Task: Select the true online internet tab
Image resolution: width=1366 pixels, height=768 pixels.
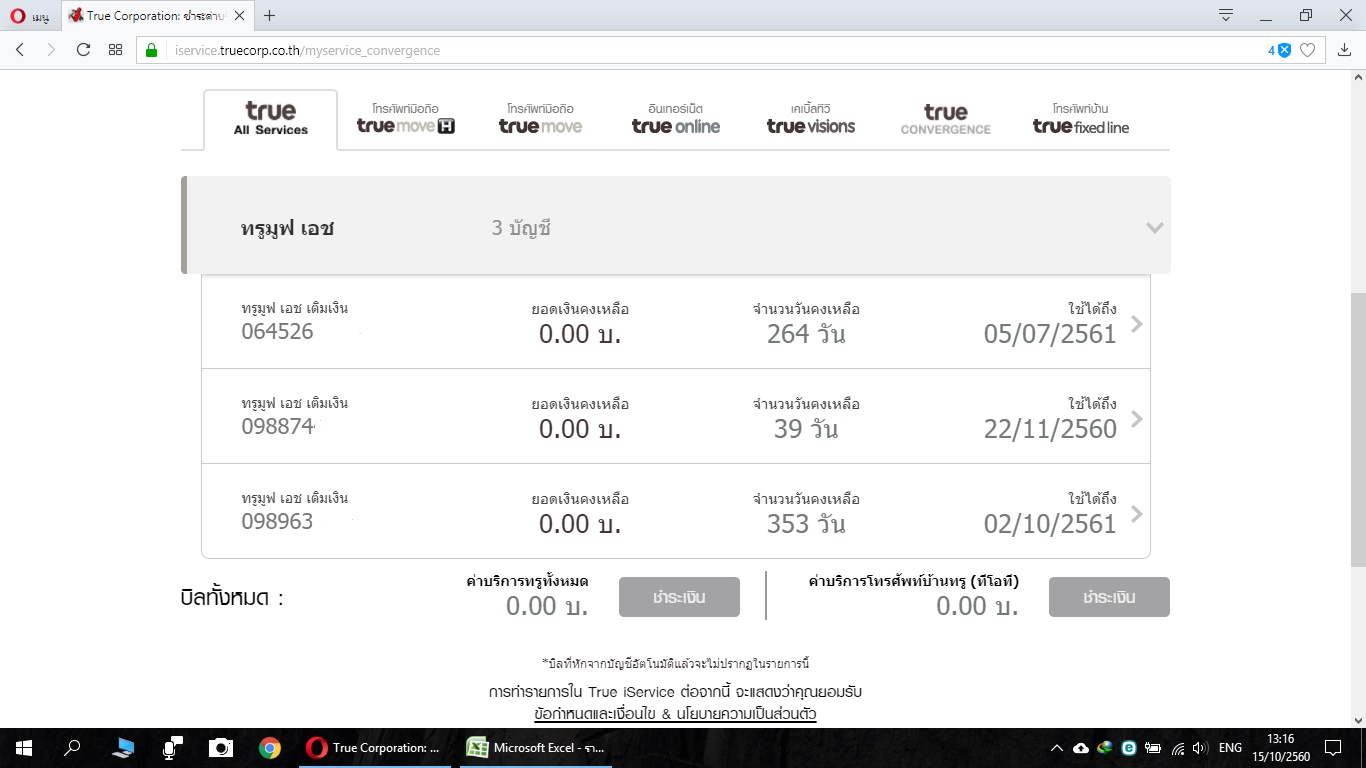Action: 676,119
